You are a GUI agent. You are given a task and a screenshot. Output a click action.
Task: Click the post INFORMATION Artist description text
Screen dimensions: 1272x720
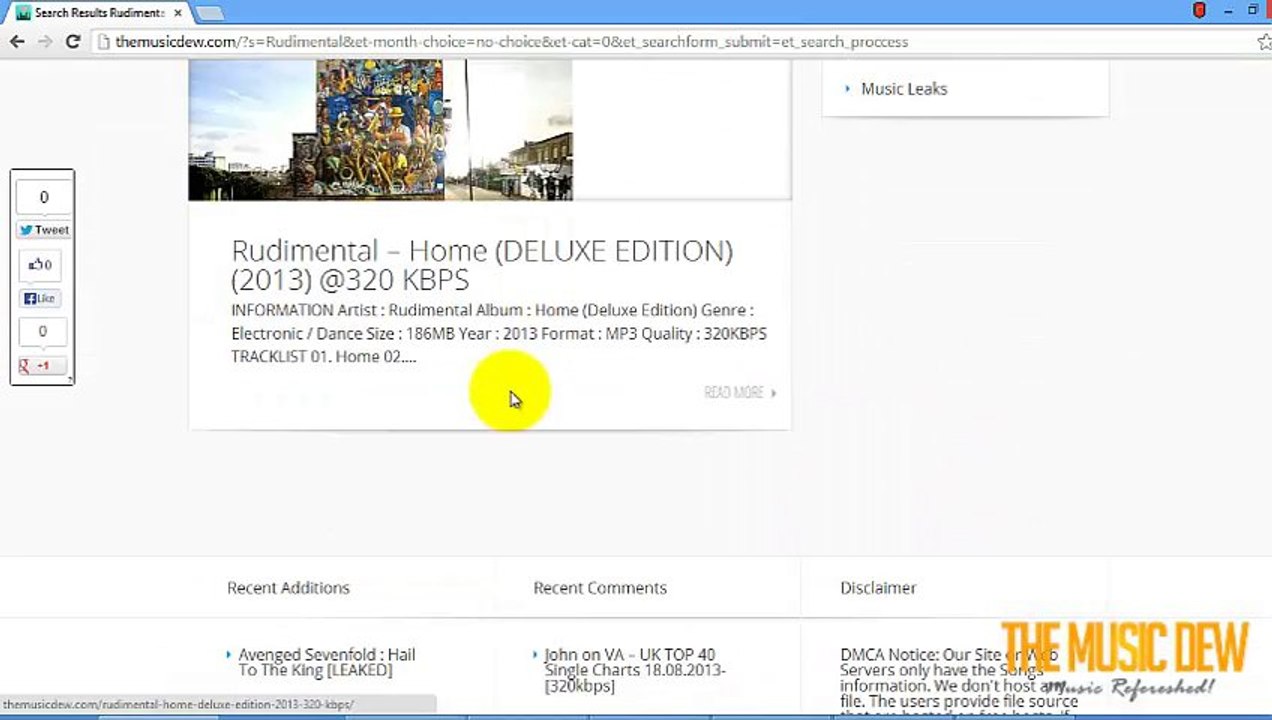coord(499,333)
